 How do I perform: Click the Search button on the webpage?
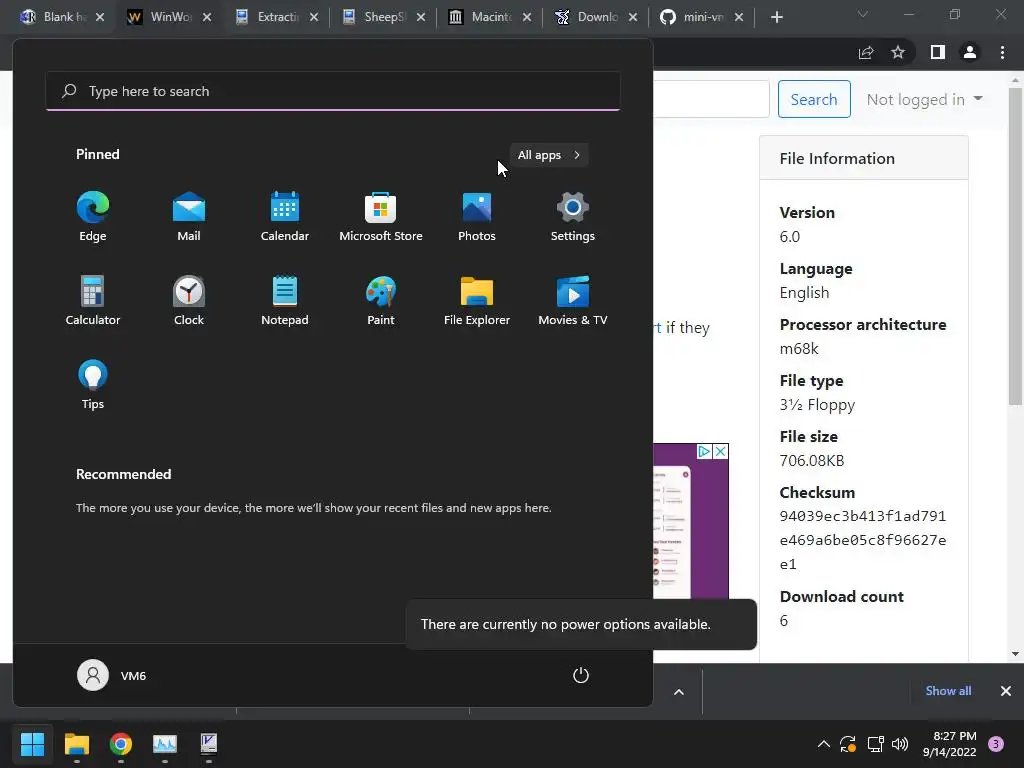pos(814,99)
